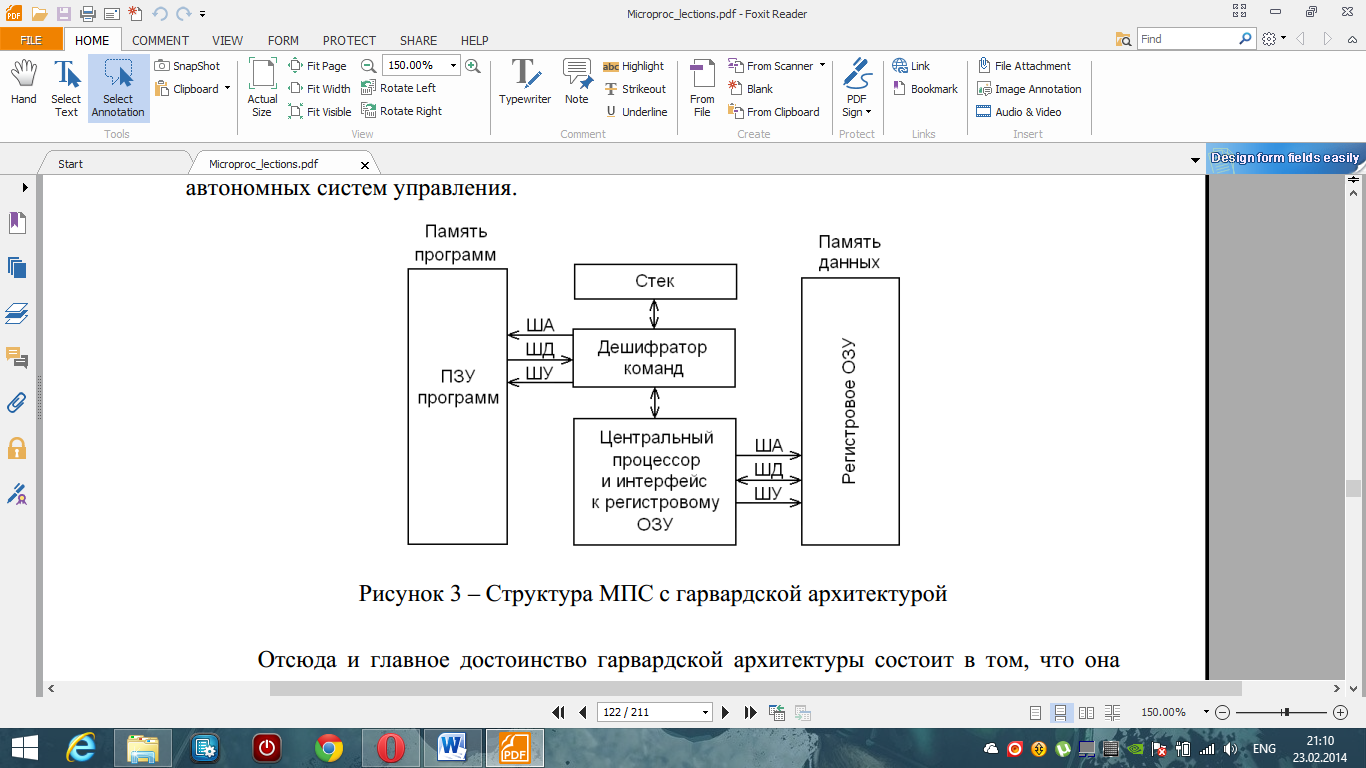Open the FILE menu
The height and width of the screenshot is (768, 1366).
31,40
